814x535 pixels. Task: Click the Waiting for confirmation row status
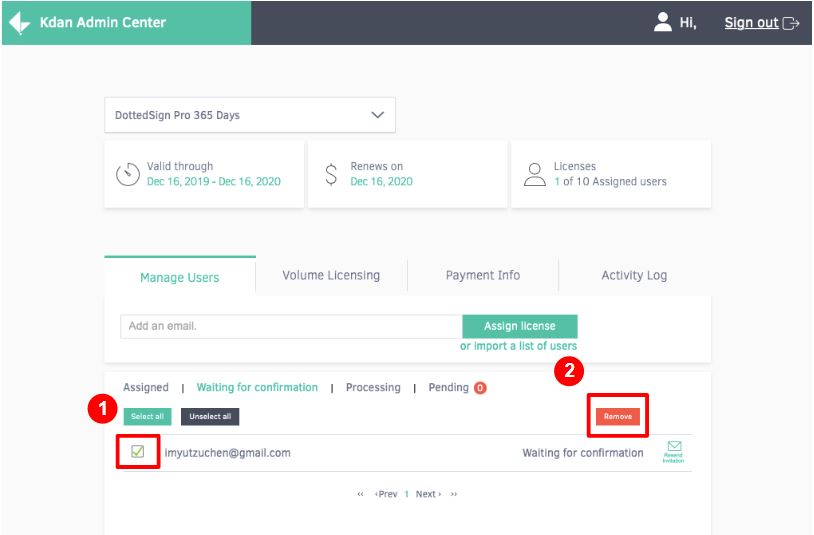tap(582, 452)
